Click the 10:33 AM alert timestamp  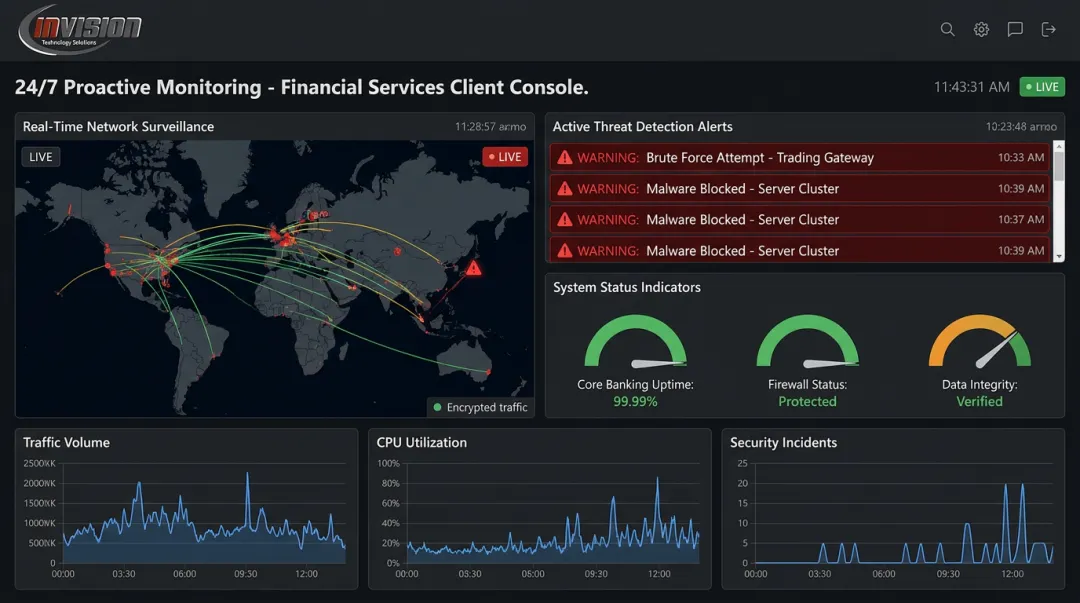1021,158
